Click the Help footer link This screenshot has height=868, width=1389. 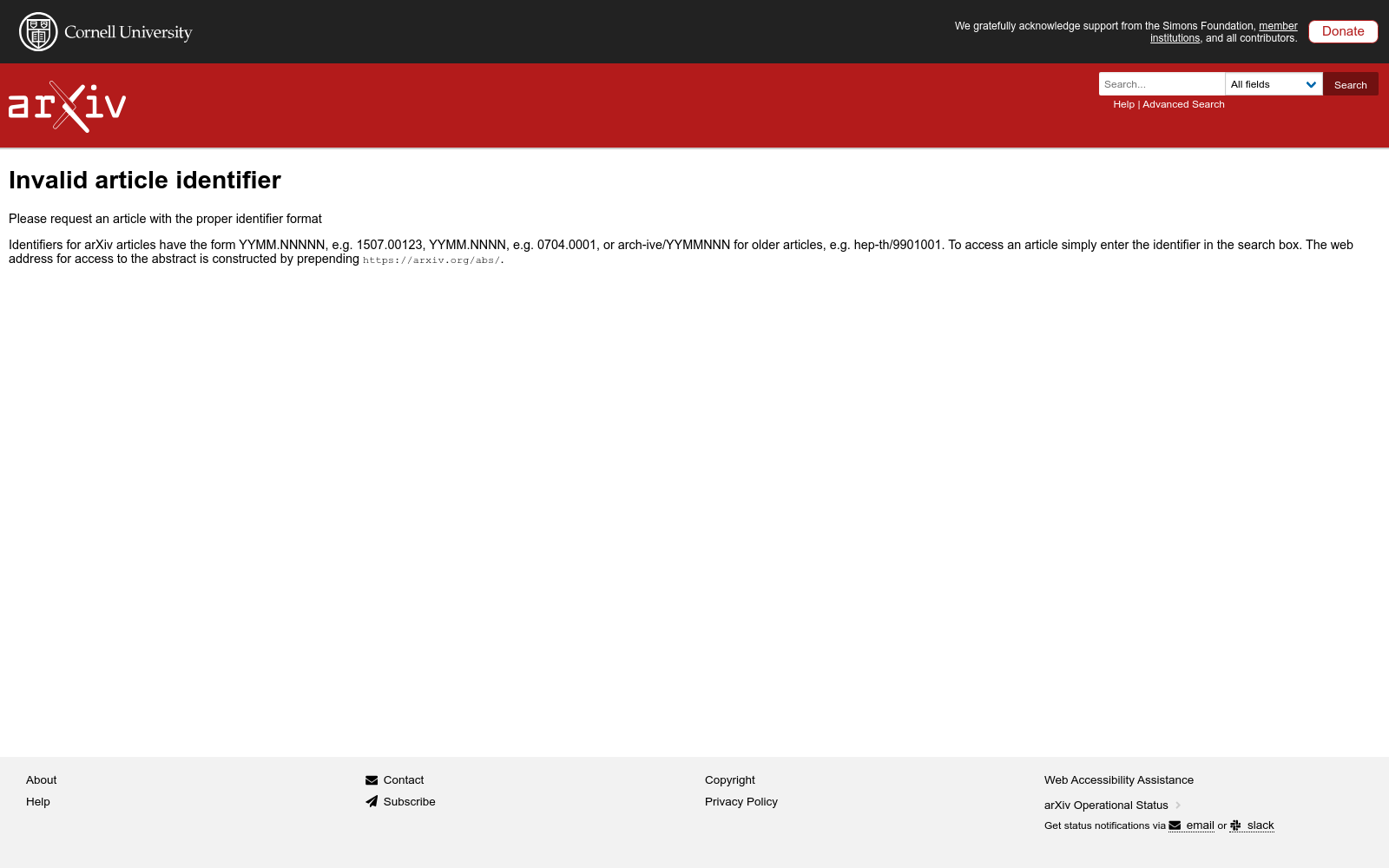(38, 802)
